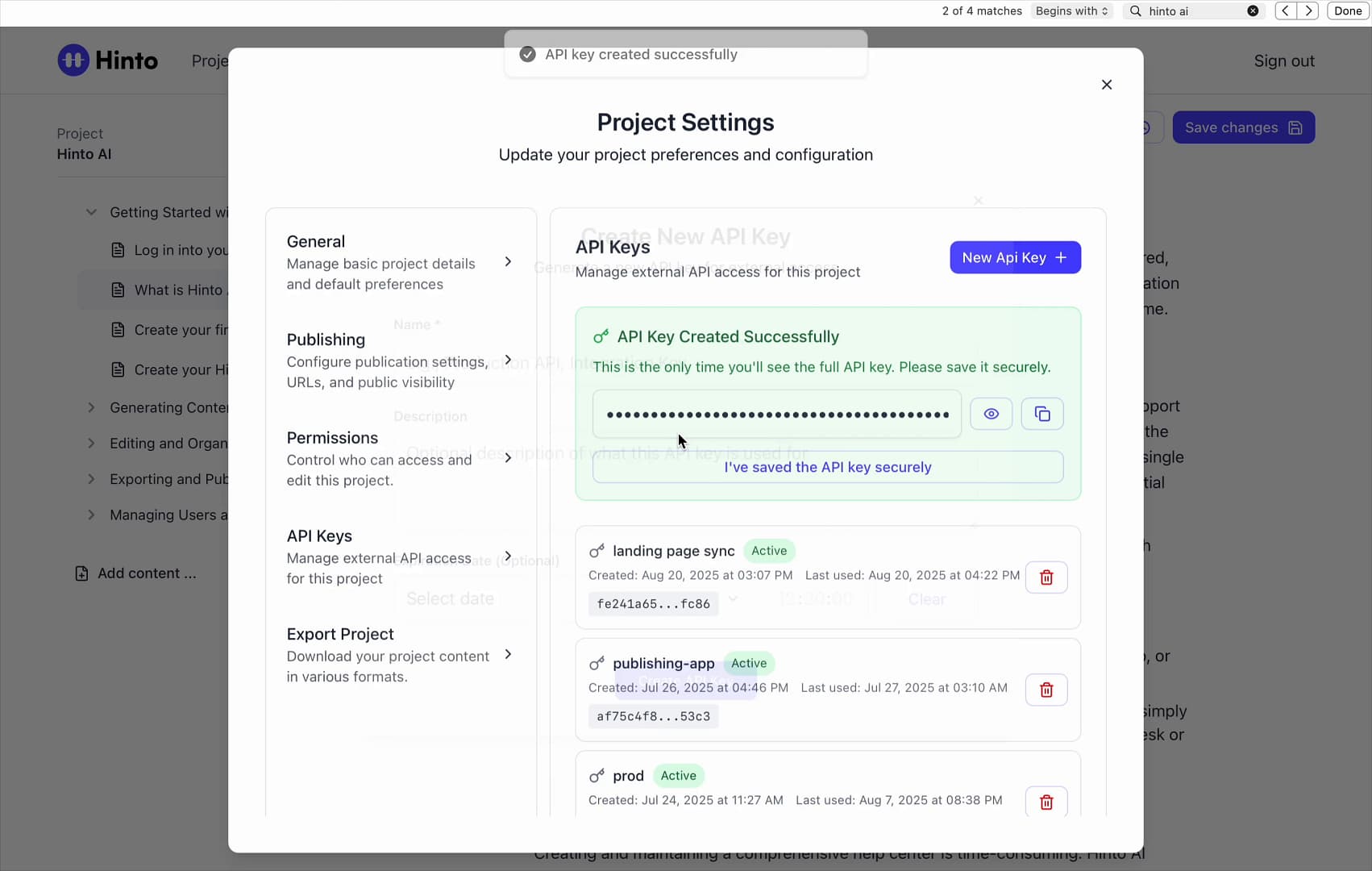
Task: Click chevron next to Permissions
Action: click(508, 458)
